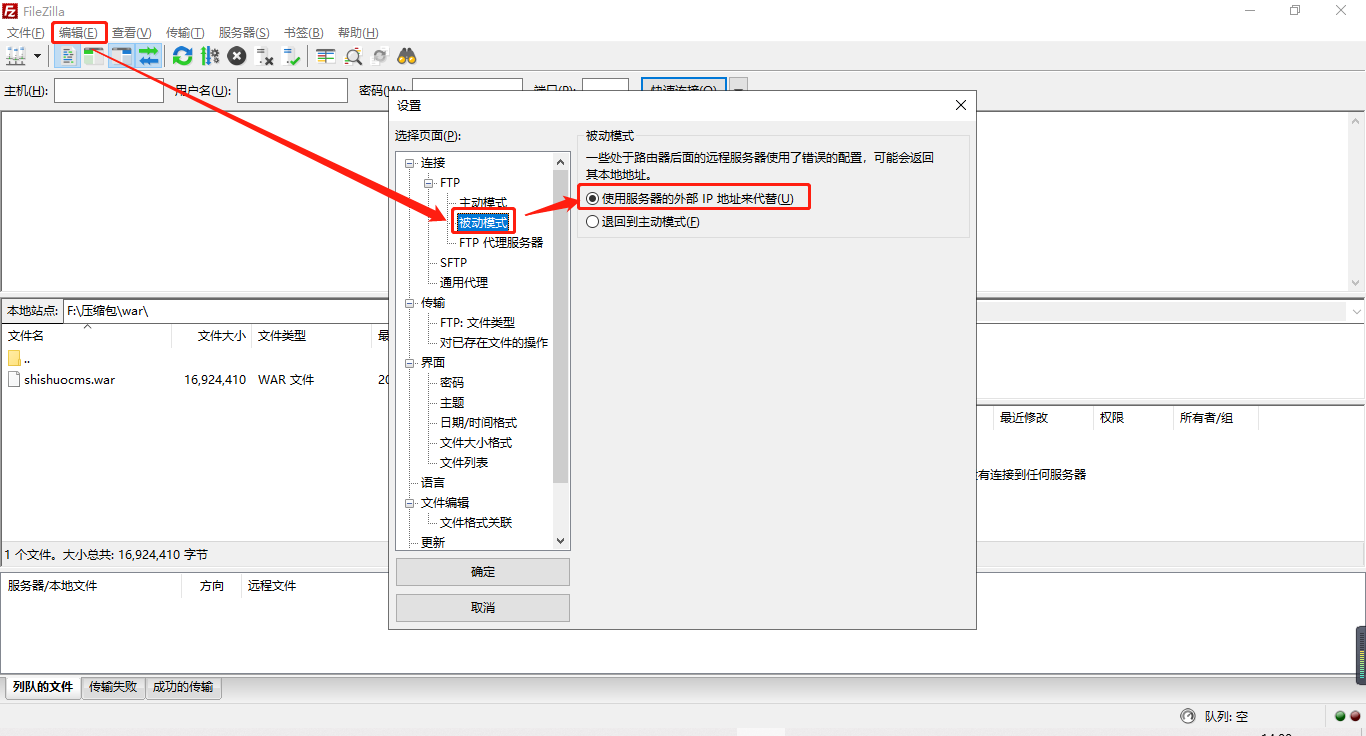Collapse the 文件编辑 tree node

click(x=409, y=503)
